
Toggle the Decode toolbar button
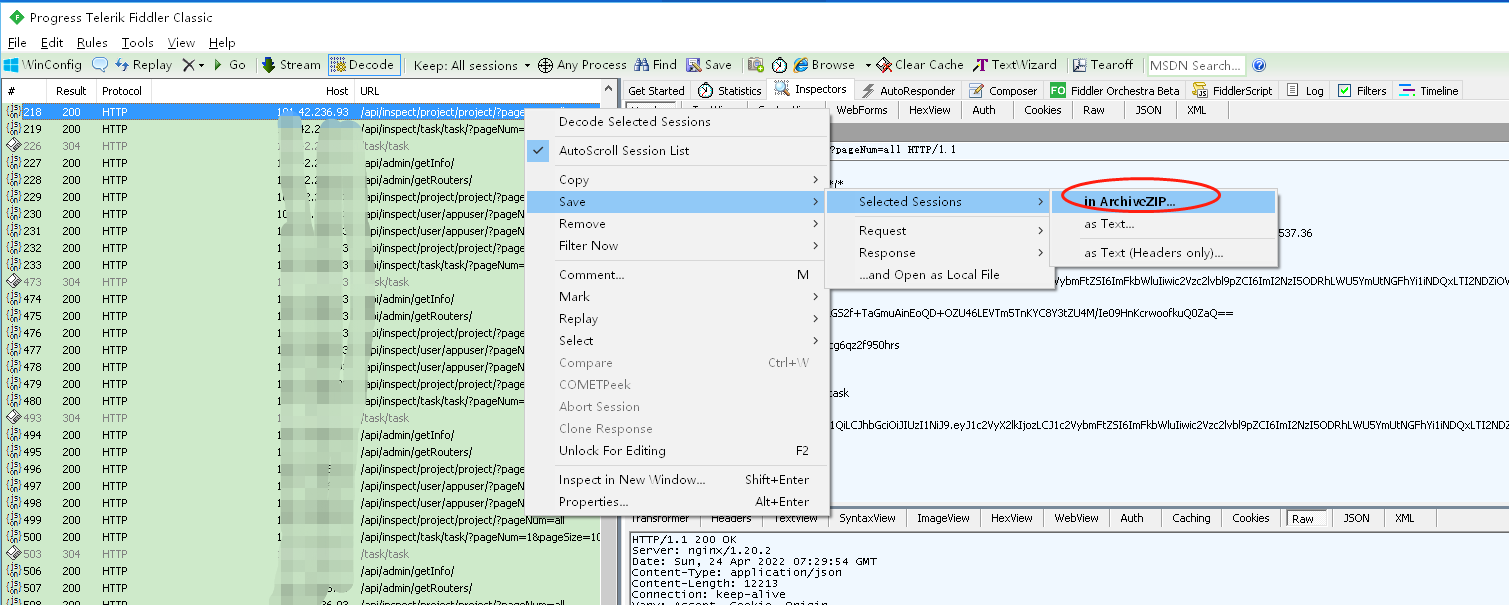pos(363,65)
